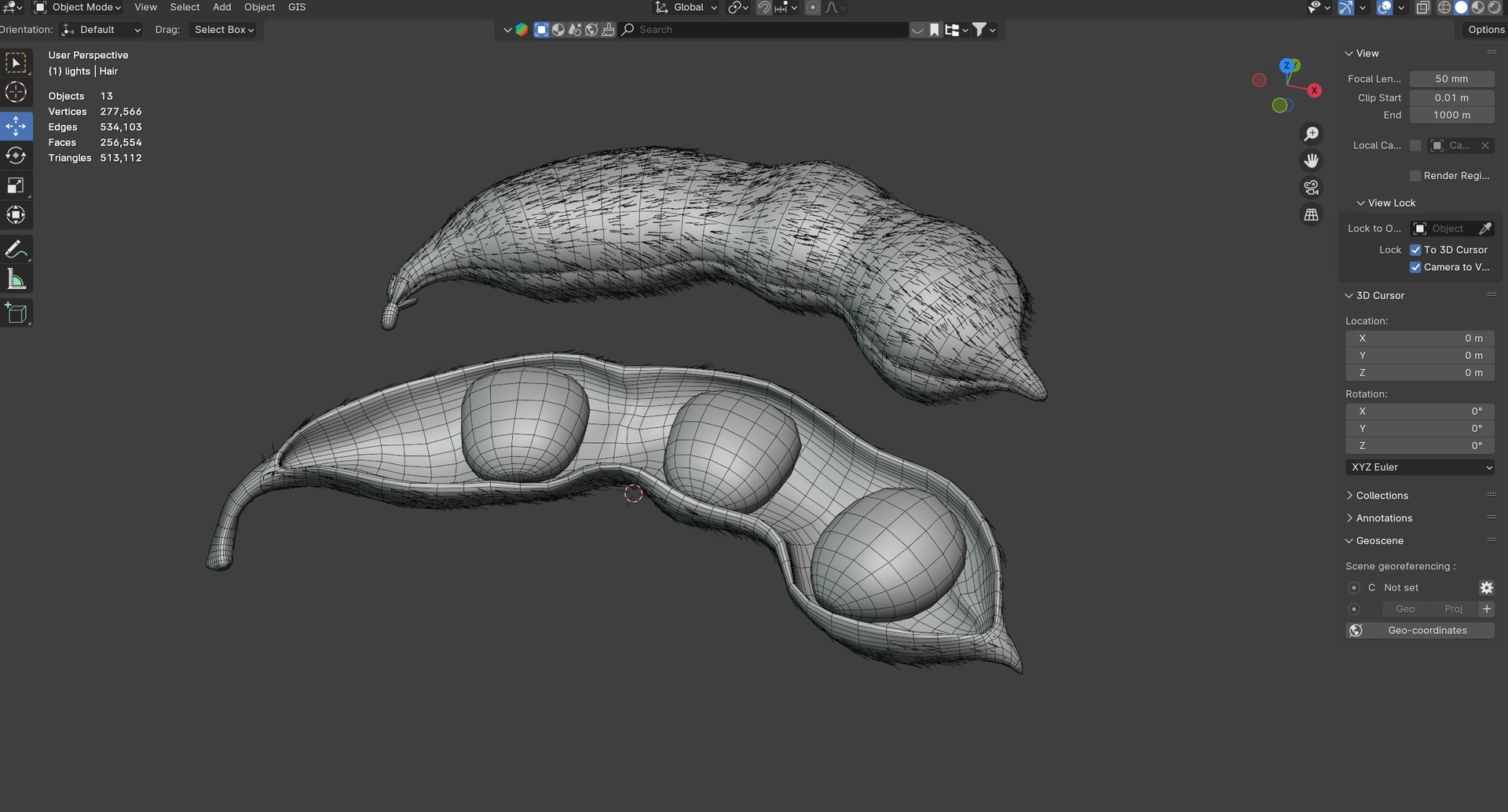Select the Add Cube tool
The image size is (1508, 812).
click(x=16, y=313)
